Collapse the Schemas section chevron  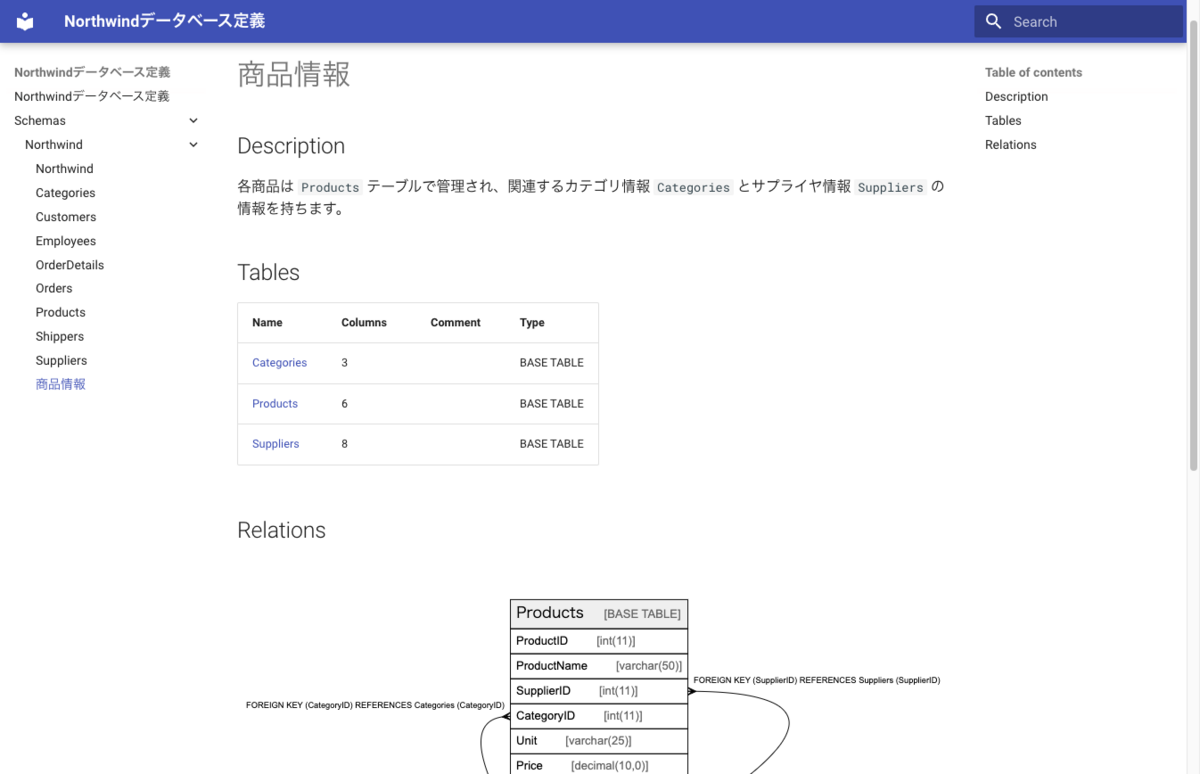coord(193,120)
